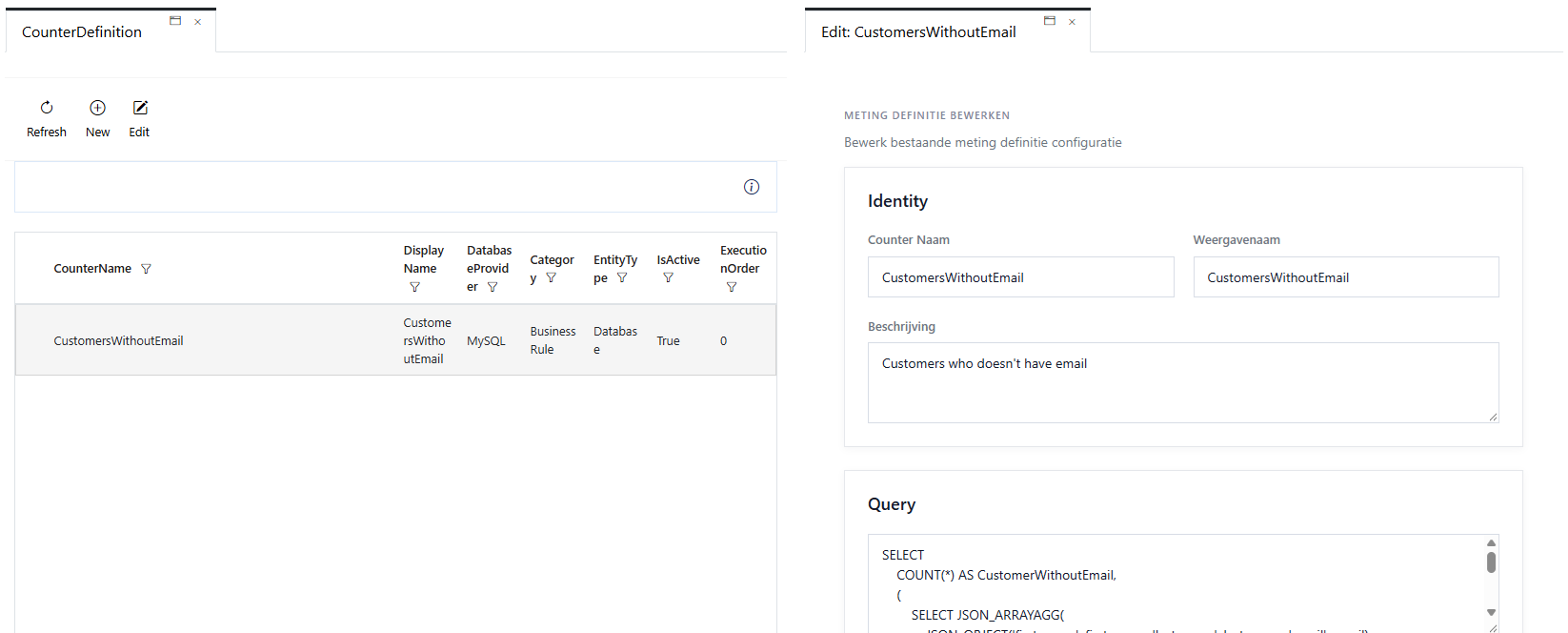Screen dimensions: 1568x633
Task: Filter the EntityType column
Action: point(622,278)
